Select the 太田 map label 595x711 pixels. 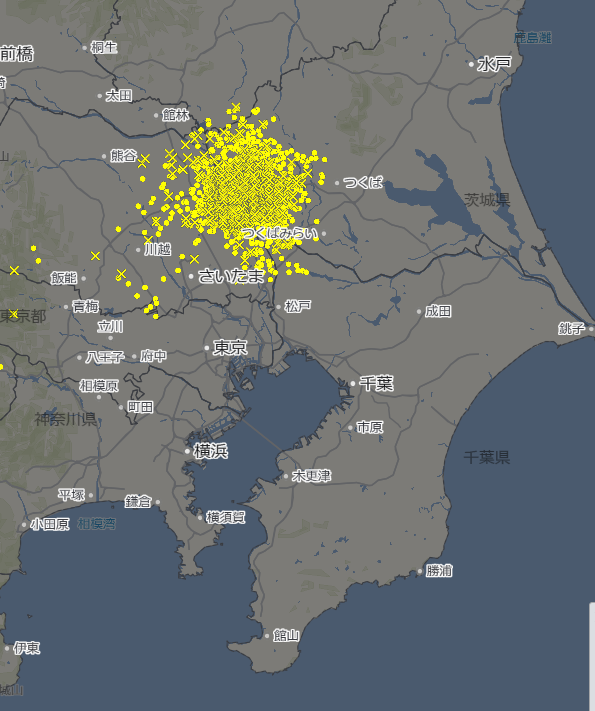119,96
